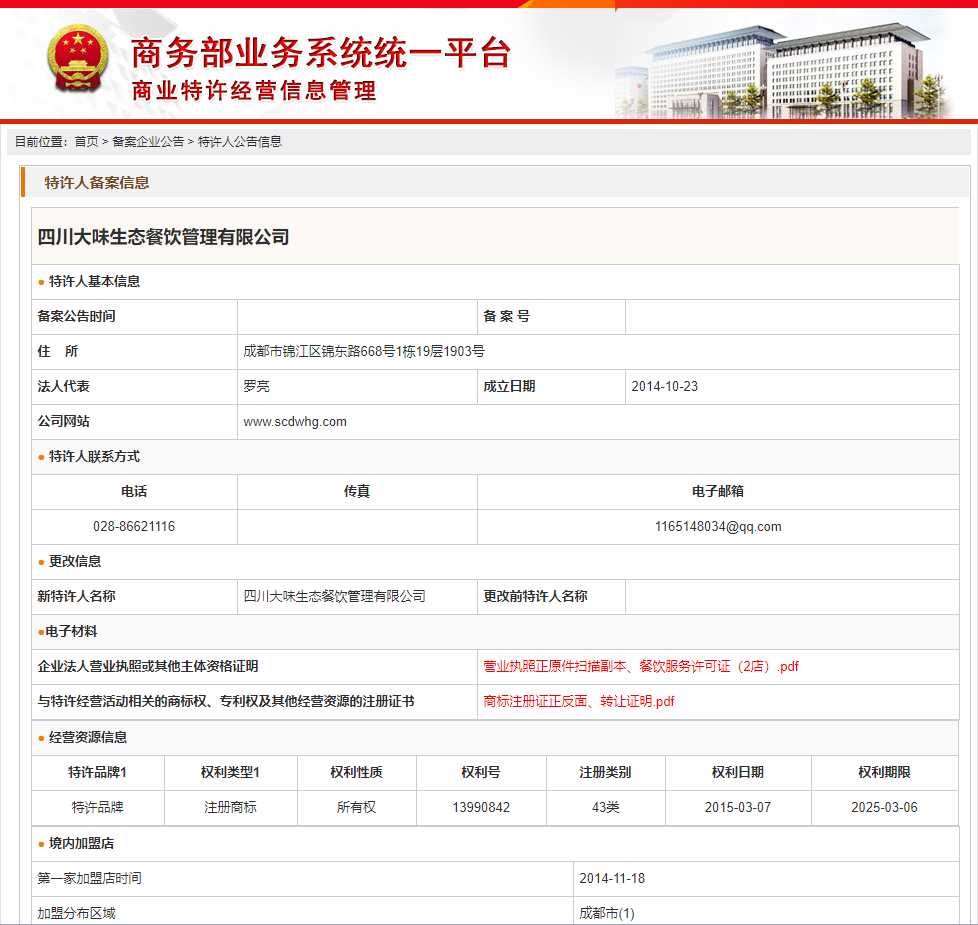Click the 更改前特许人名称 label

click(x=535, y=596)
